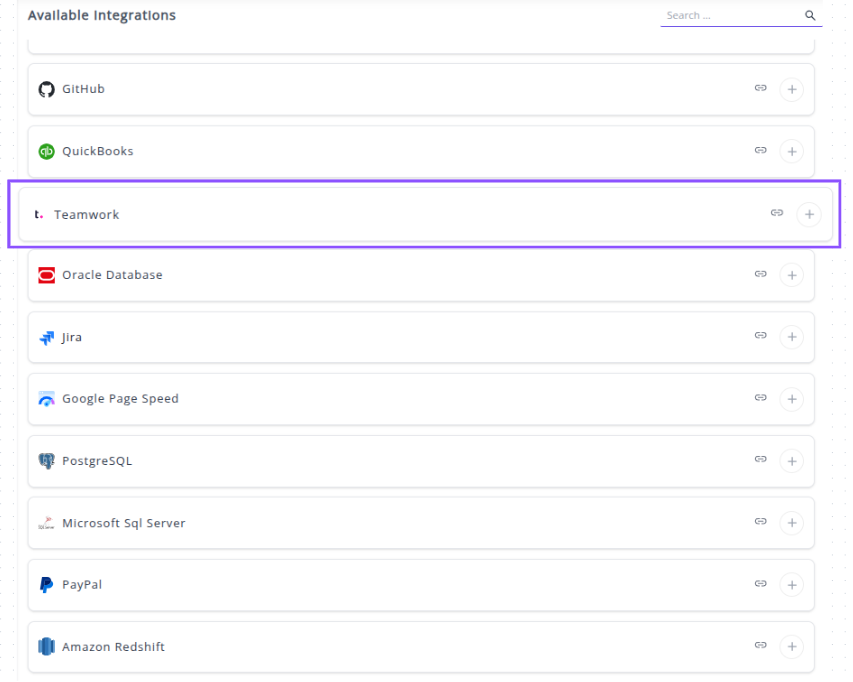Click the Amazon Redshift logo
This screenshot has width=853, height=682.
click(46, 647)
